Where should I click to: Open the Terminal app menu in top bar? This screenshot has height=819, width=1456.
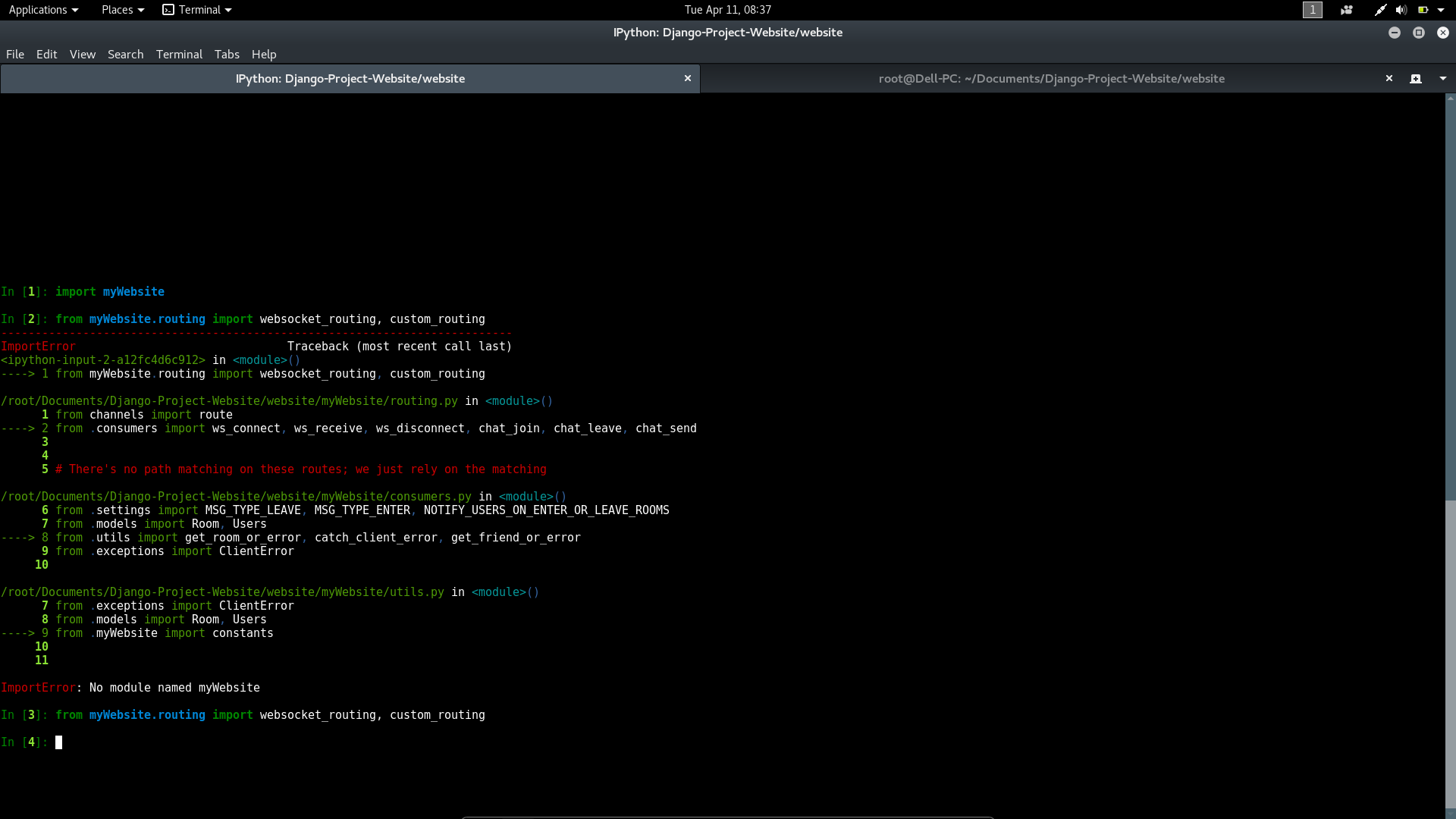(x=197, y=10)
